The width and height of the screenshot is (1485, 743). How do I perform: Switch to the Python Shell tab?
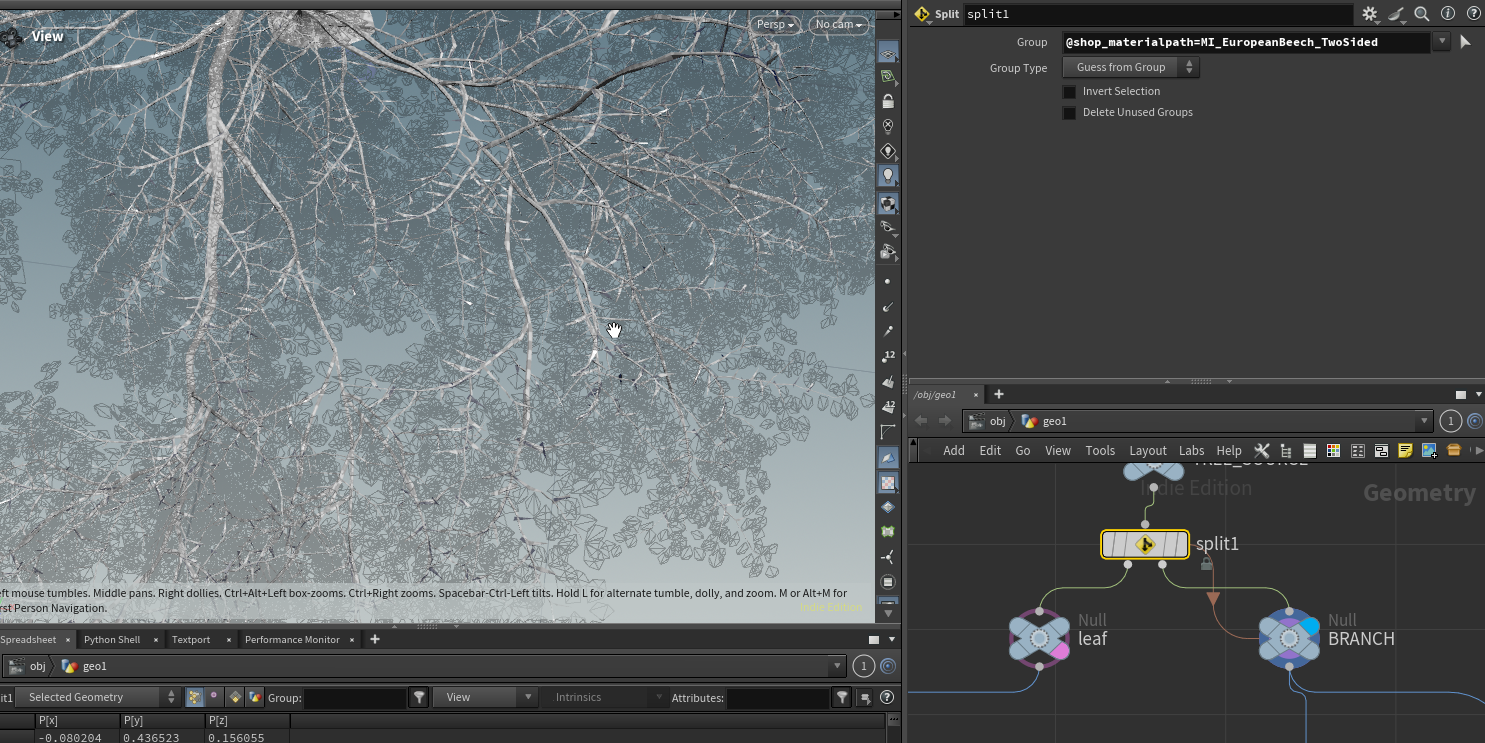(x=112, y=639)
